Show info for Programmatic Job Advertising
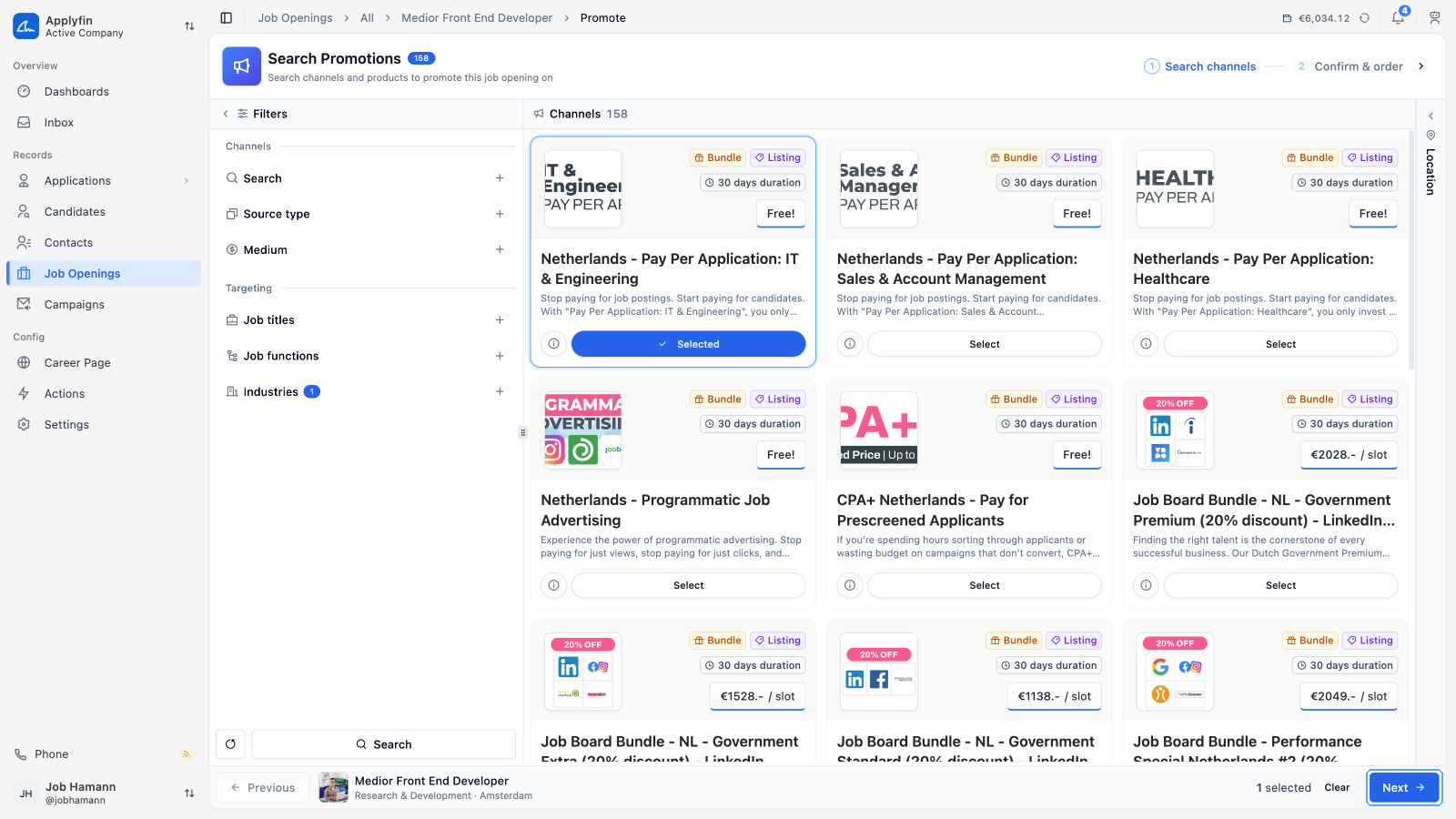 click(x=553, y=585)
